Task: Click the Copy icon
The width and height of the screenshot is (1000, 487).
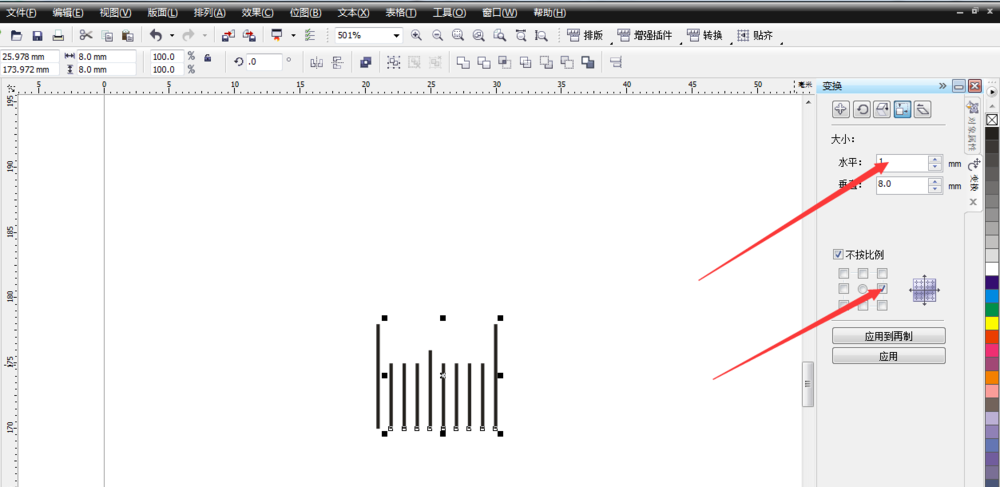Action: coord(107,36)
